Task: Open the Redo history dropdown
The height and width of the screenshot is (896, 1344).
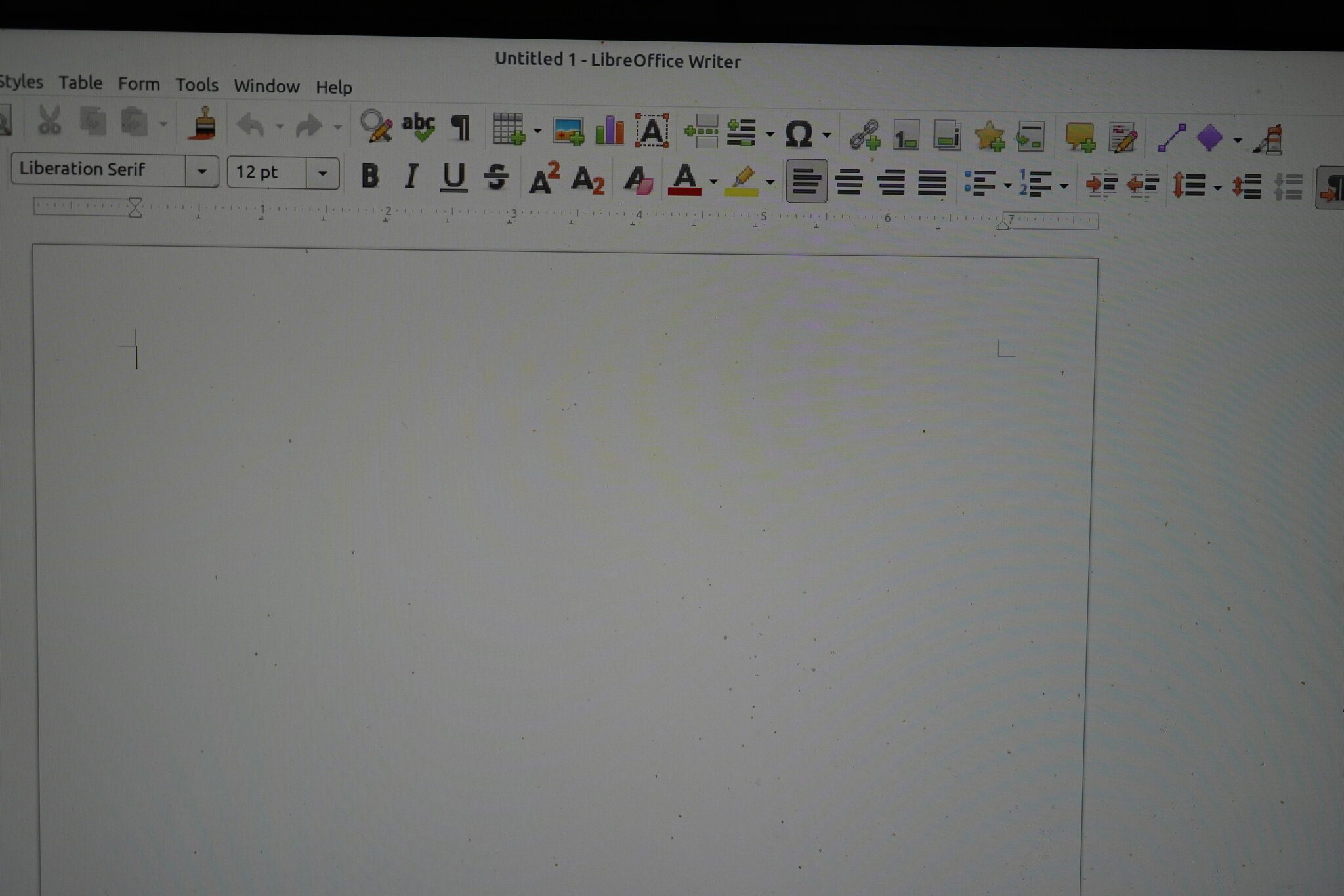Action: click(337, 127)
